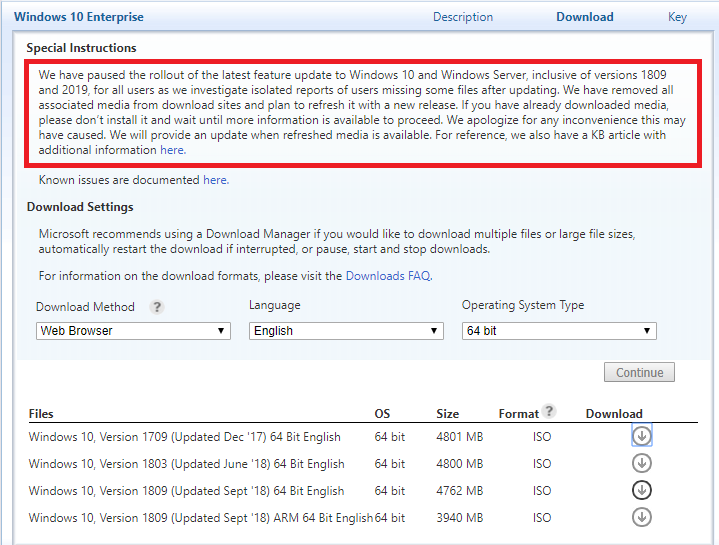This screenshot has height=545, width=719.
Task: Select 'ARM 64 Bit English' file name
Action: (x=200, y=518)
